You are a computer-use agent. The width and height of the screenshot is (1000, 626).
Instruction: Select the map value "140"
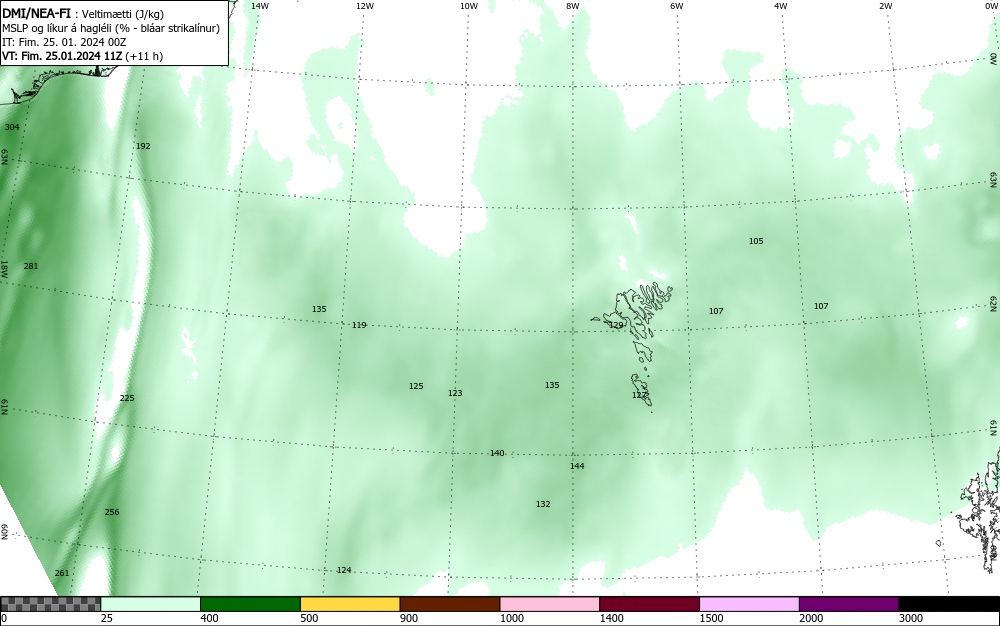coord(497,453)
